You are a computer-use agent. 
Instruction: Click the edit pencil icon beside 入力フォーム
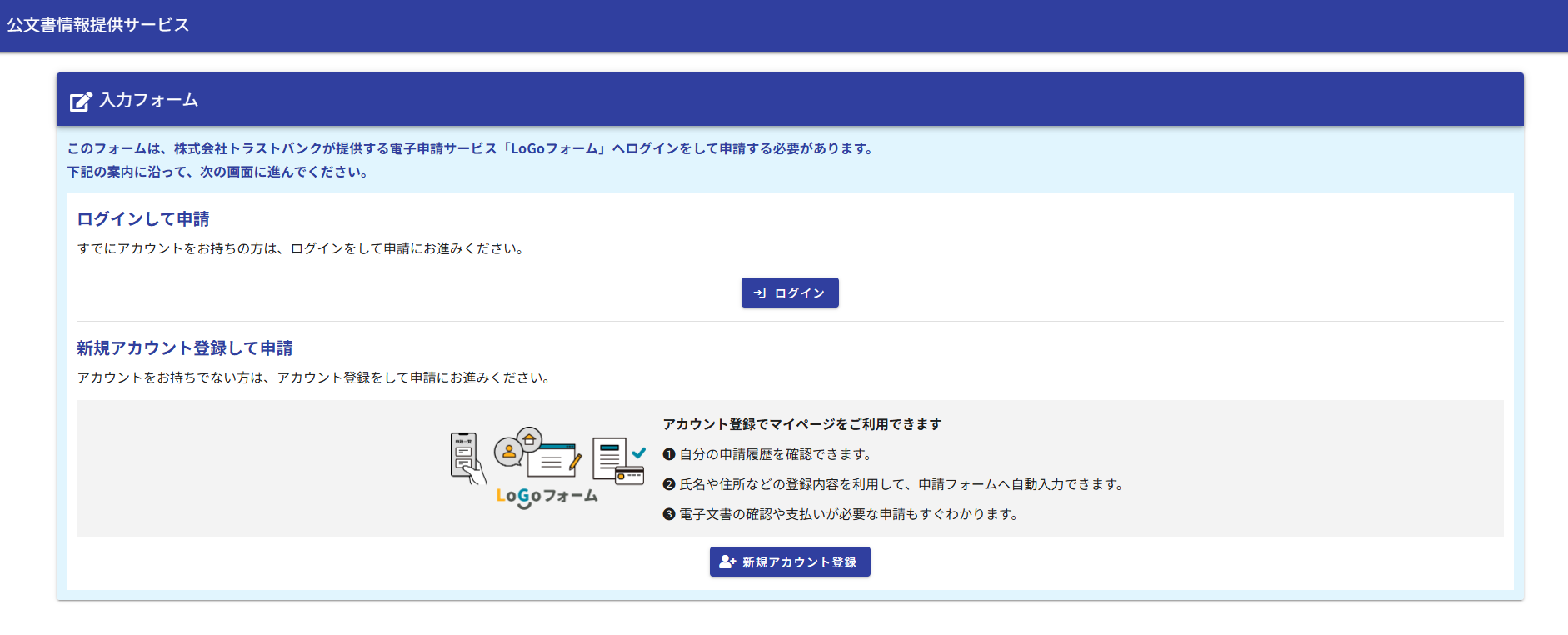[x=81, y=101]
